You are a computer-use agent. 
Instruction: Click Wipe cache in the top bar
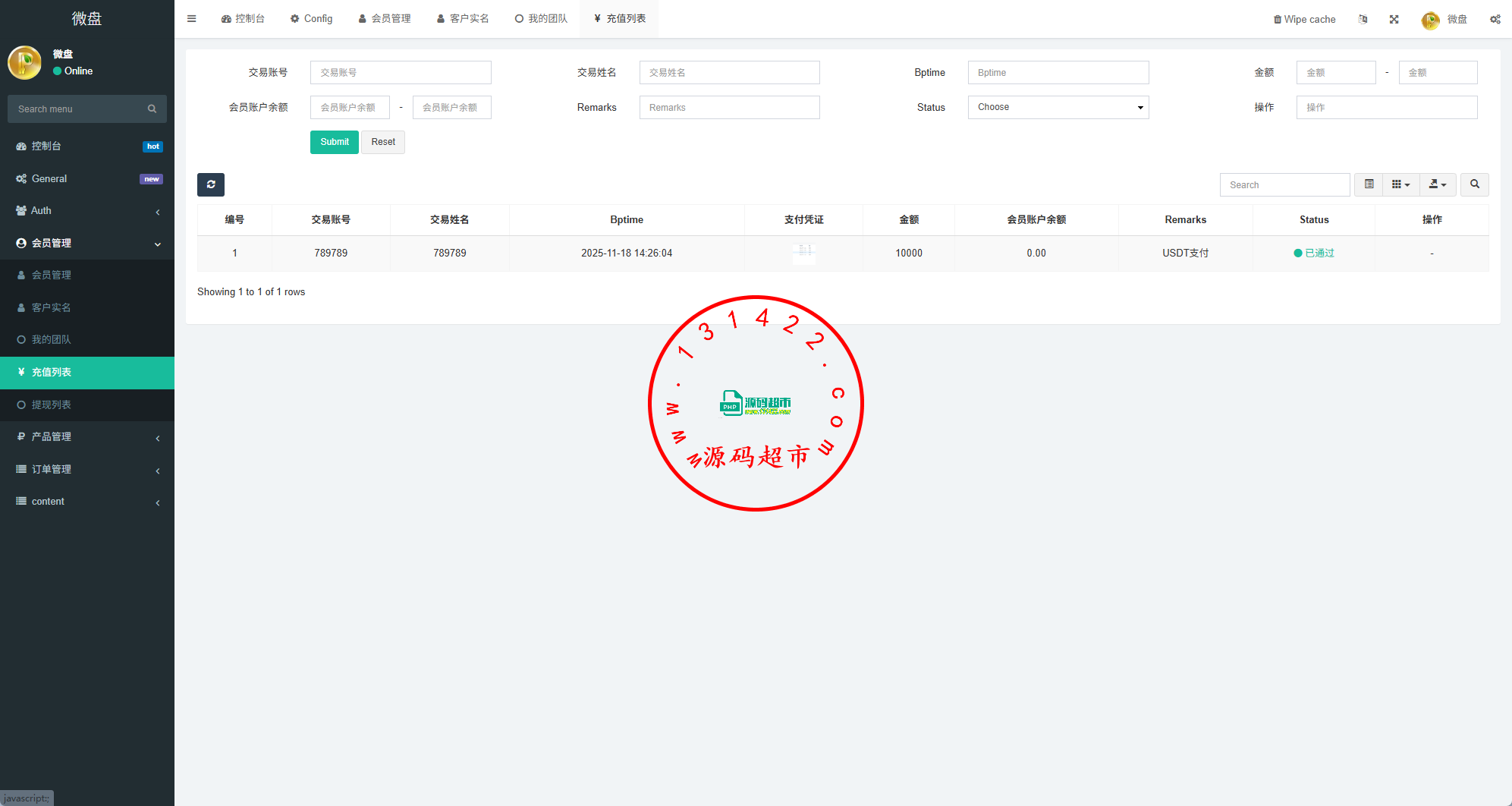1304,19
